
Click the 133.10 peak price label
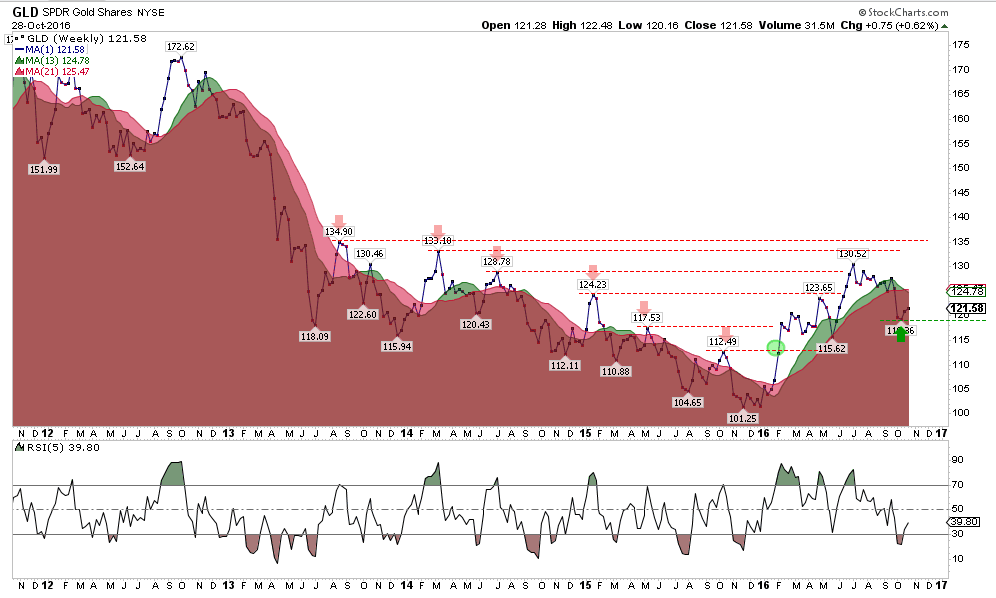click(438, 240)
